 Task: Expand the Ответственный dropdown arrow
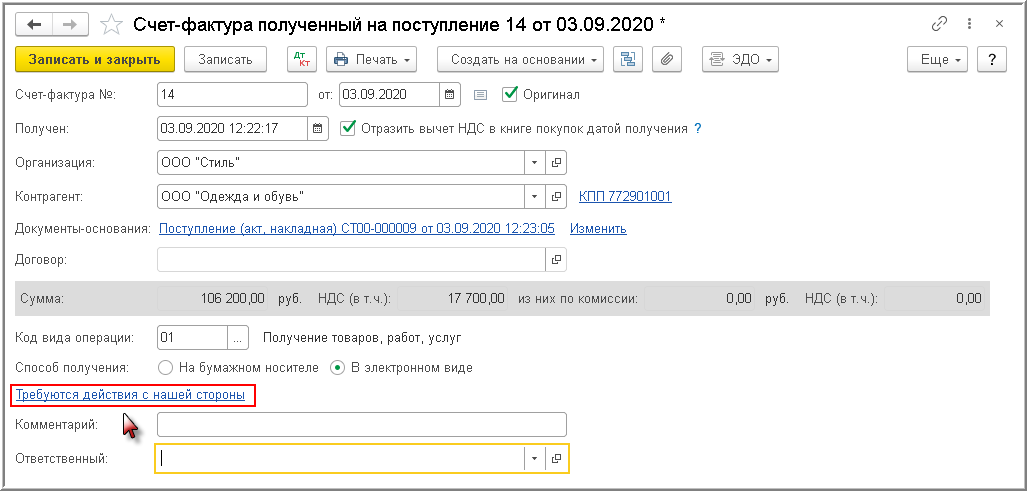(x=534, y=458)
